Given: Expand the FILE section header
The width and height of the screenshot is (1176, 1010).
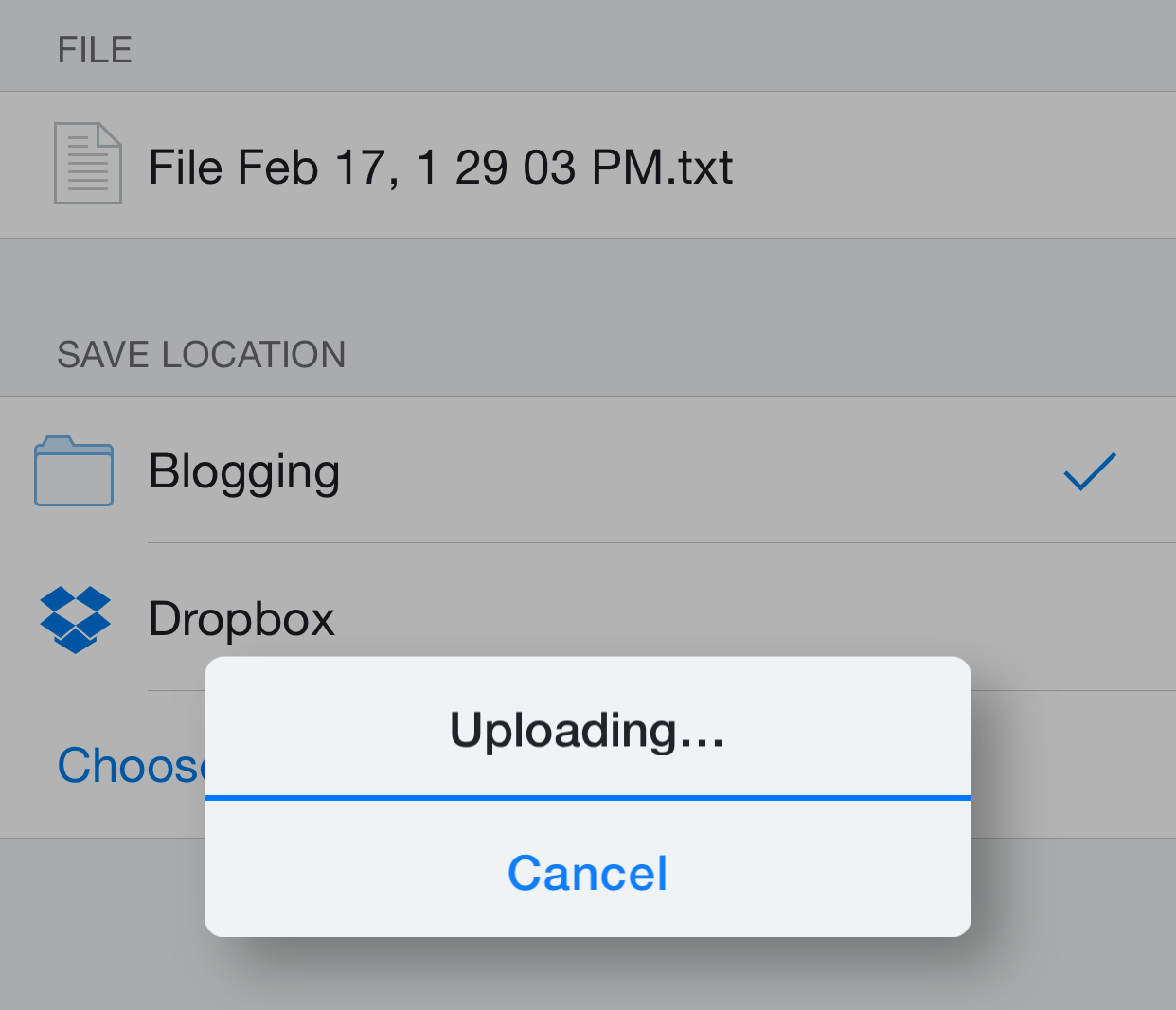Looking at the screenshot, I should tap(95, 49).
